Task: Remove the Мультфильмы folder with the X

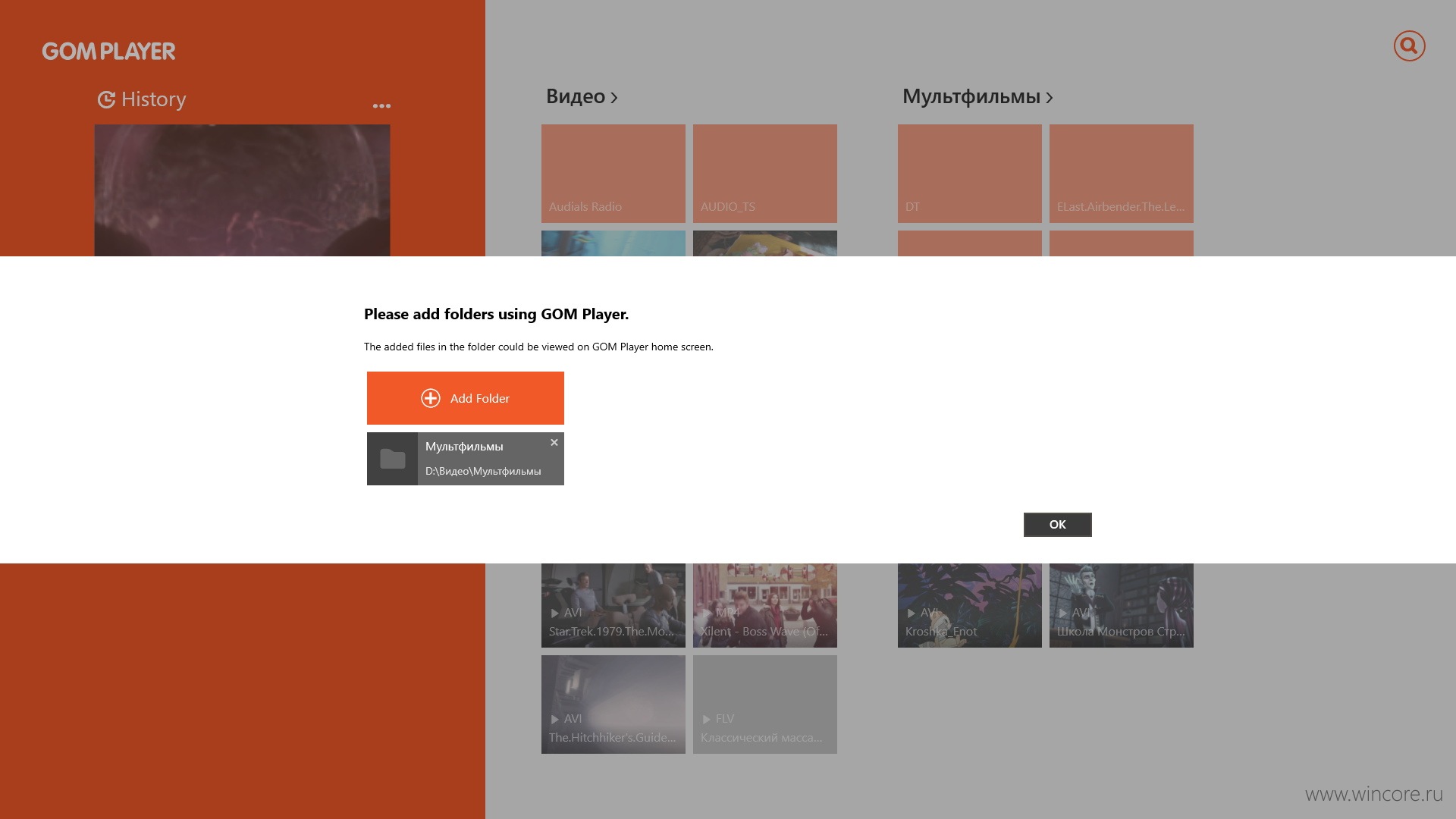Action: (554, 442)
